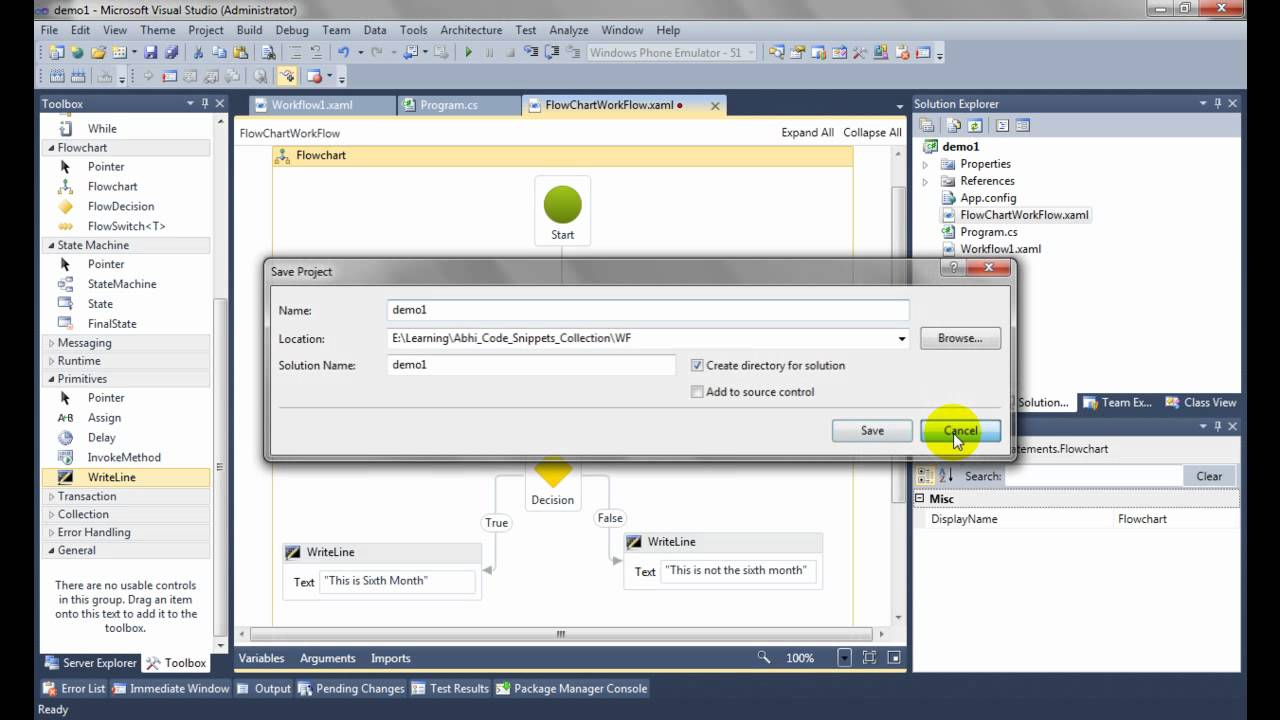Cancel the Save Project dialog
Viewport: 1280px width, 720px height.
coord(960,431)
